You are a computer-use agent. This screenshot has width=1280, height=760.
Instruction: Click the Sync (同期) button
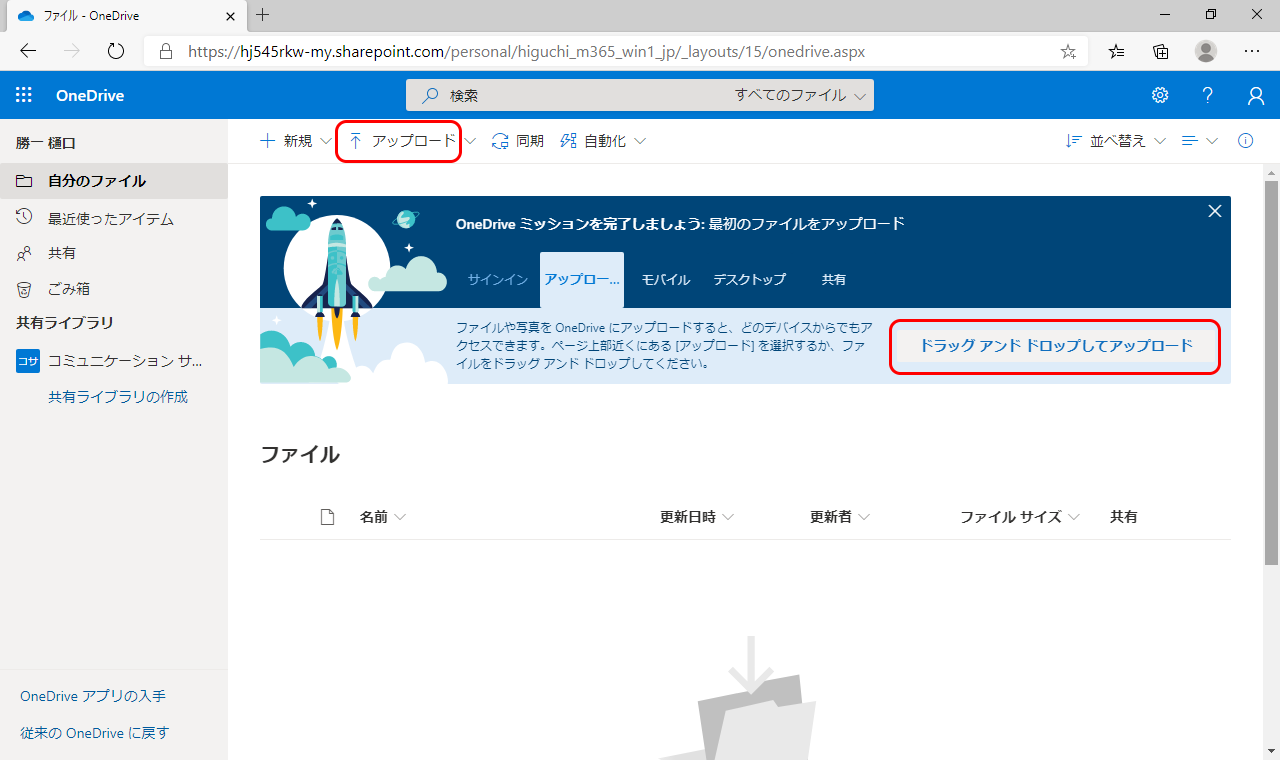click(517, 141)
